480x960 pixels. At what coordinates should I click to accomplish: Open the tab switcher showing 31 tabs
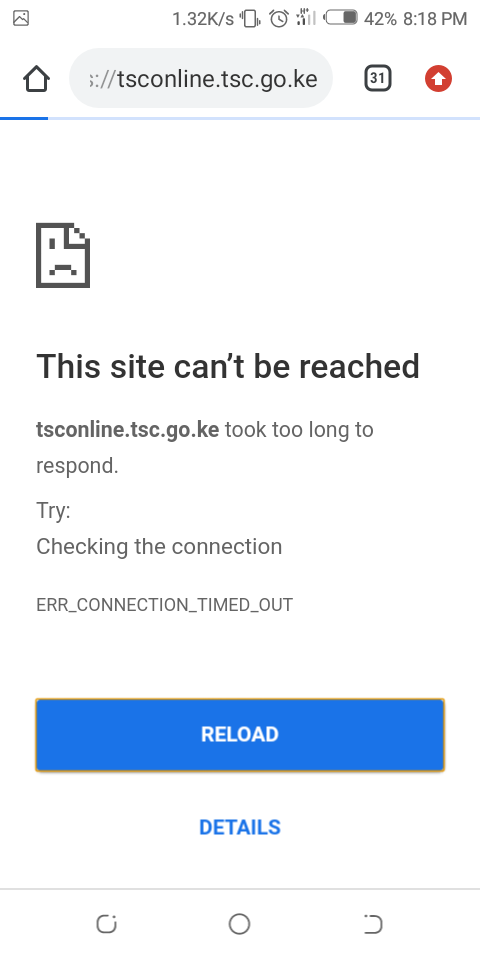coord(378,78)
